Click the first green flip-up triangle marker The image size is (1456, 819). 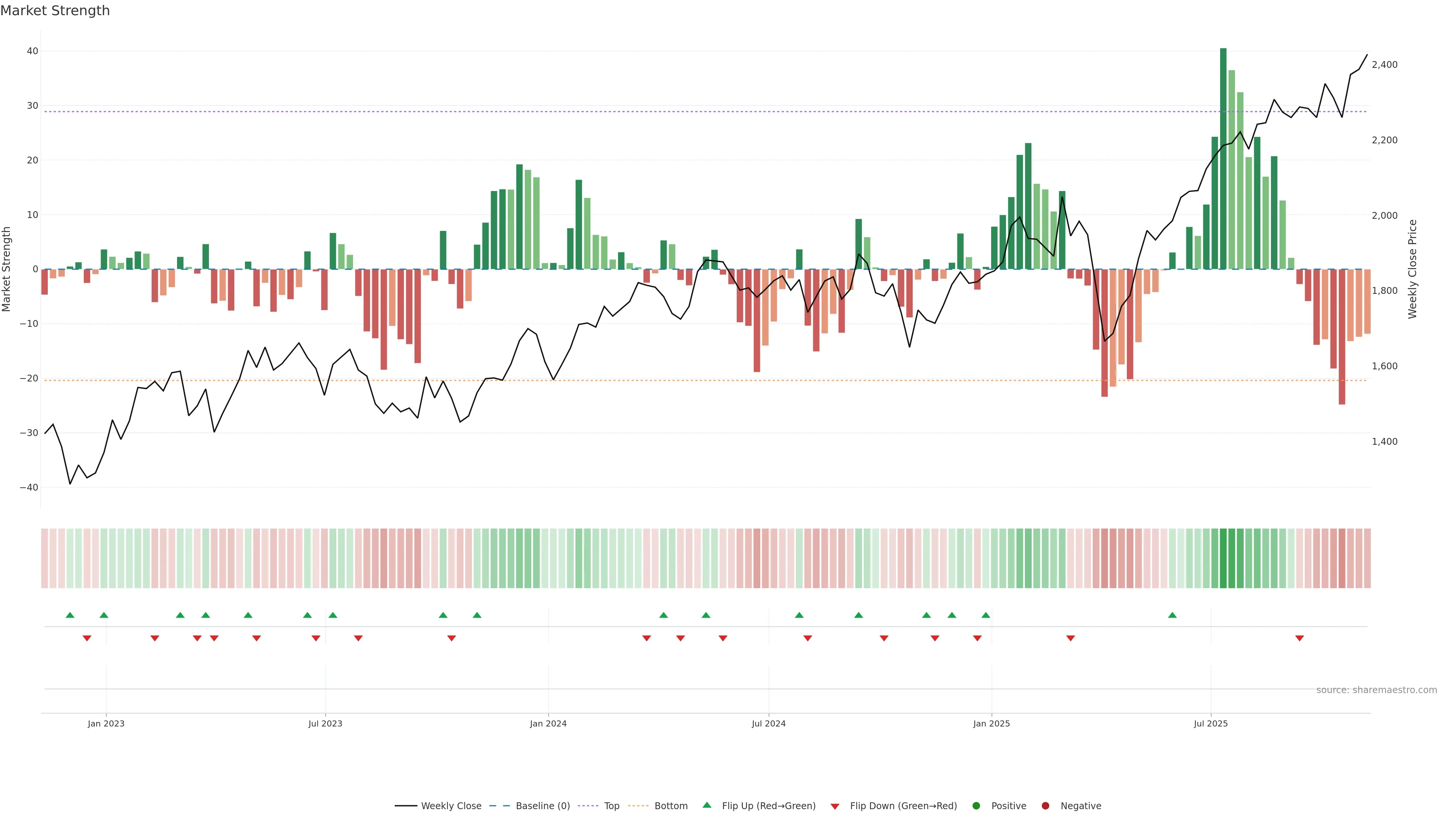click(70, 615)
